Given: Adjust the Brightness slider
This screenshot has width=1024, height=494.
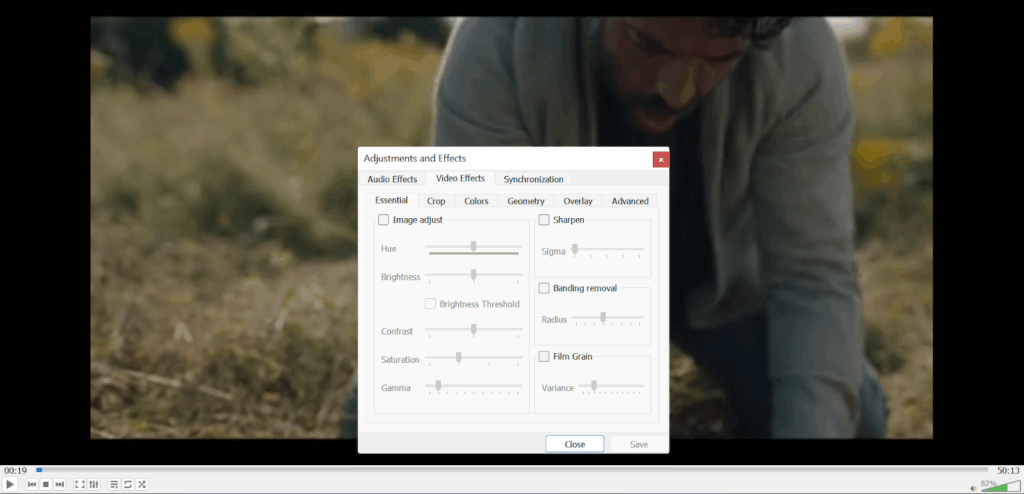Looking at the screenshot, I should point(473,276).
